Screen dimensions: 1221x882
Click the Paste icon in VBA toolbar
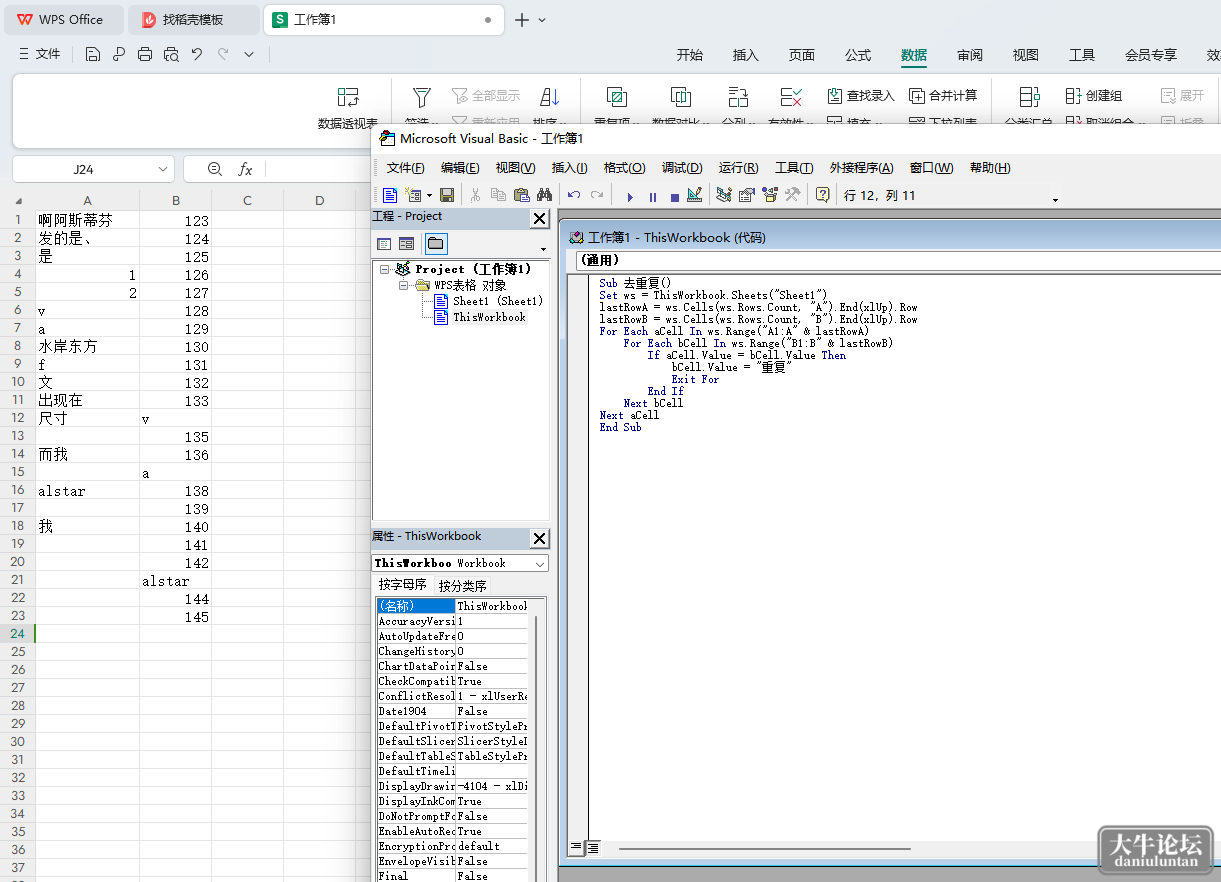(521, 195)
